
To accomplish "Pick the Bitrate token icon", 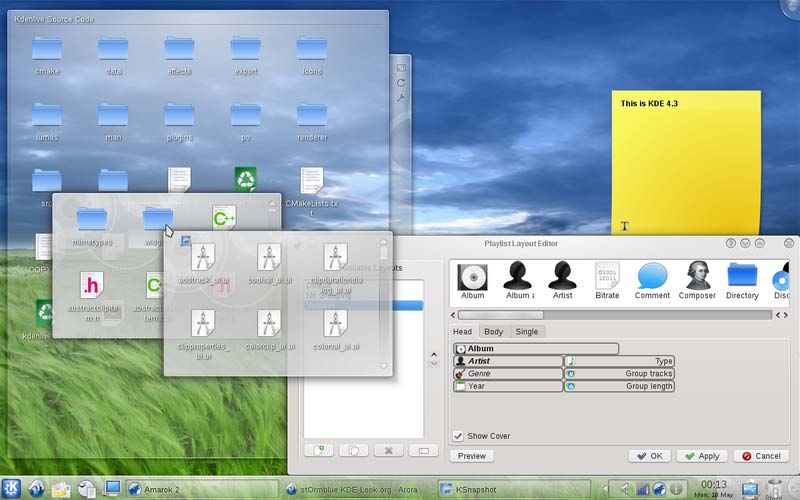I will (x=607, y=276).
